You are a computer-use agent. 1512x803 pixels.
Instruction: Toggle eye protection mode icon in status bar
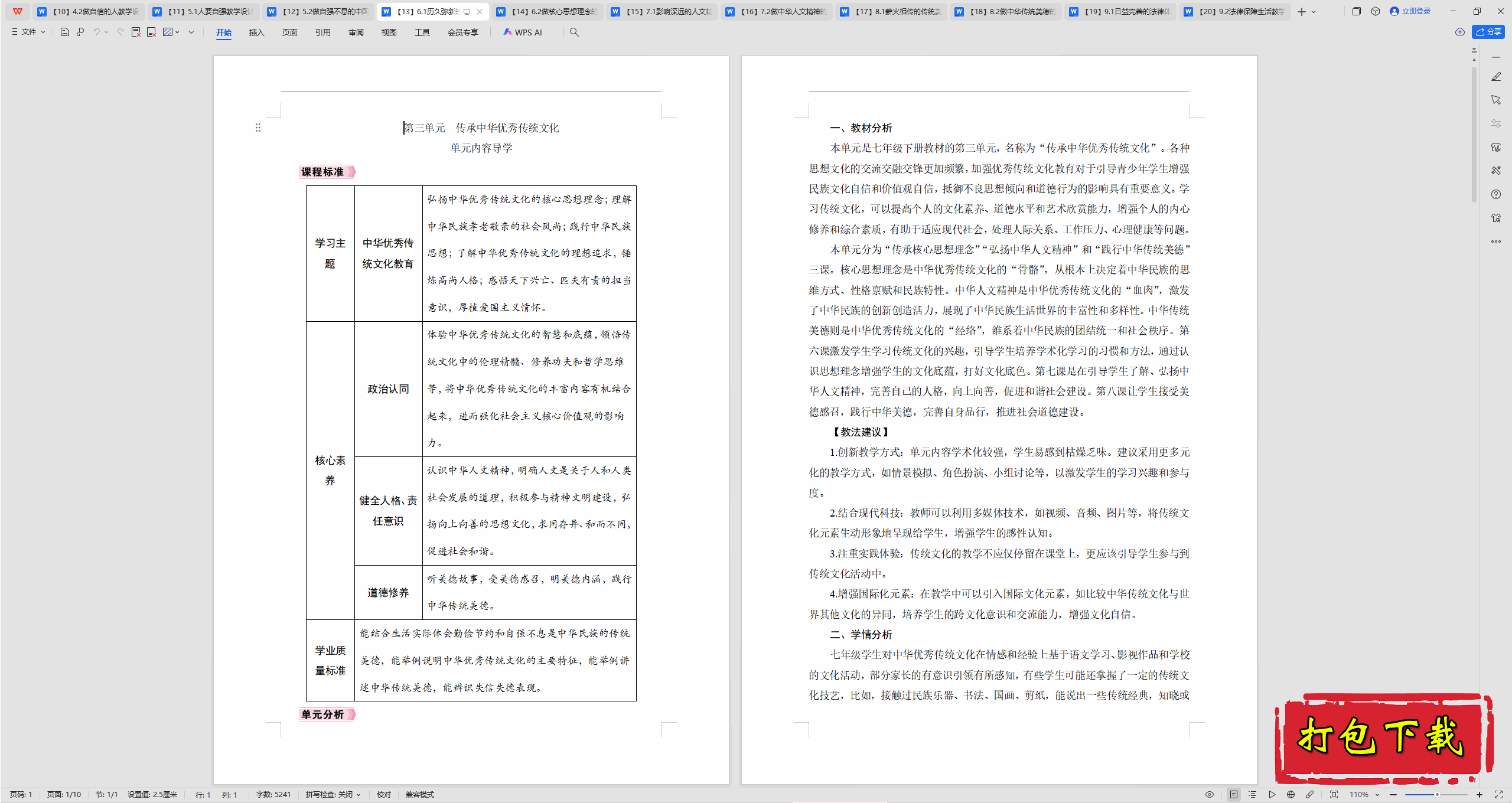1210,795
